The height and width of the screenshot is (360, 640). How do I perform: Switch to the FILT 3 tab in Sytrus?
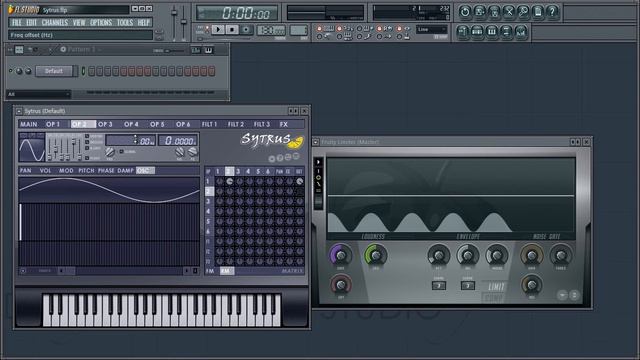262,124
